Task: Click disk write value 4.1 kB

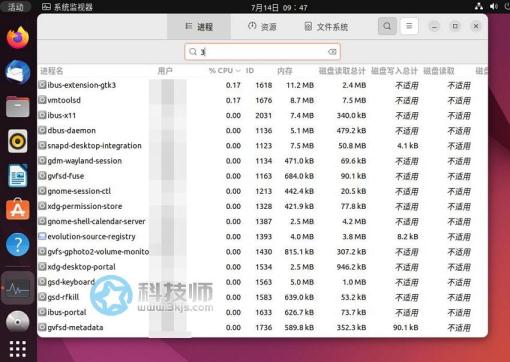Action: [x=407, y=146]
